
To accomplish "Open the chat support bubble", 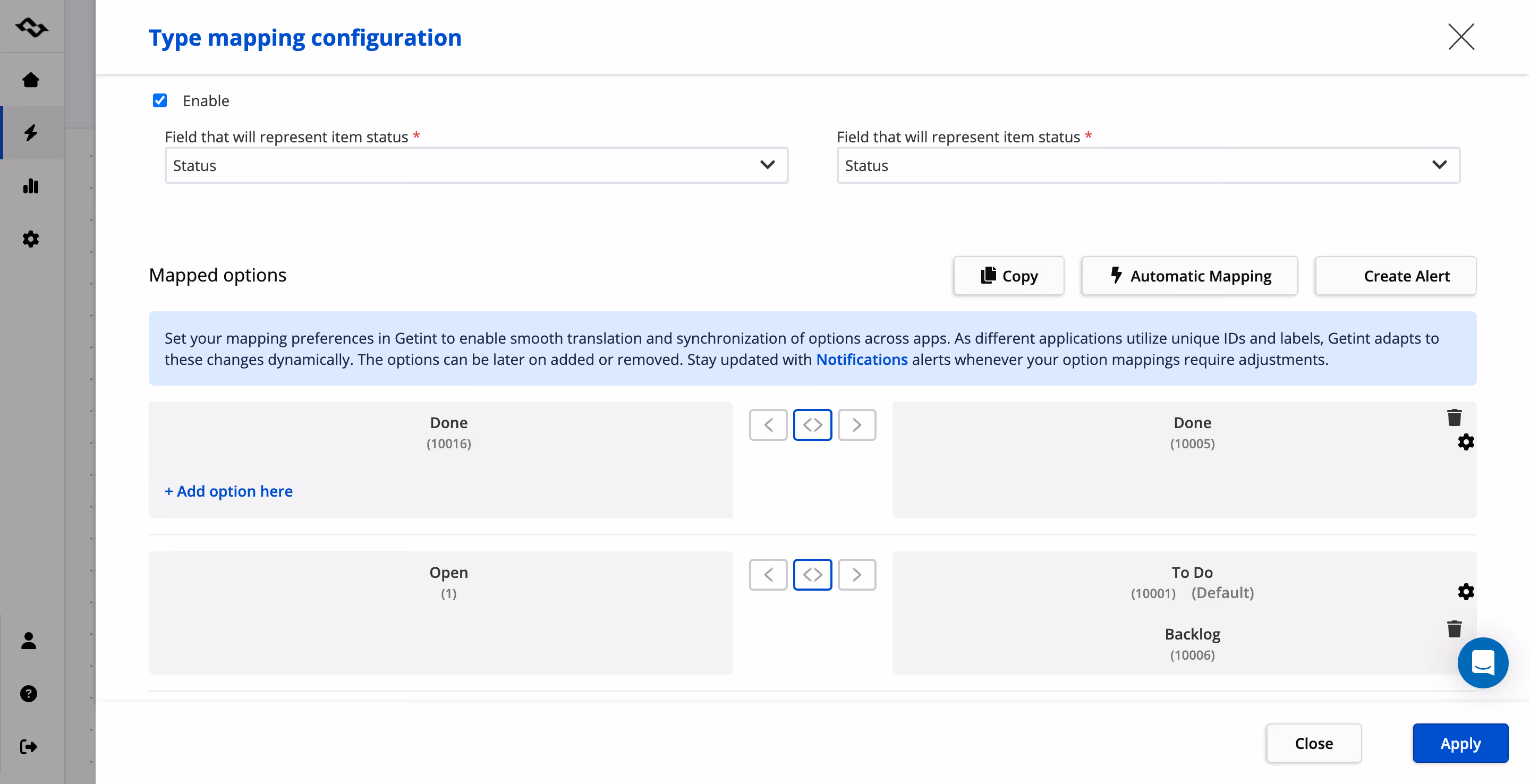I will click(1483, 663).
